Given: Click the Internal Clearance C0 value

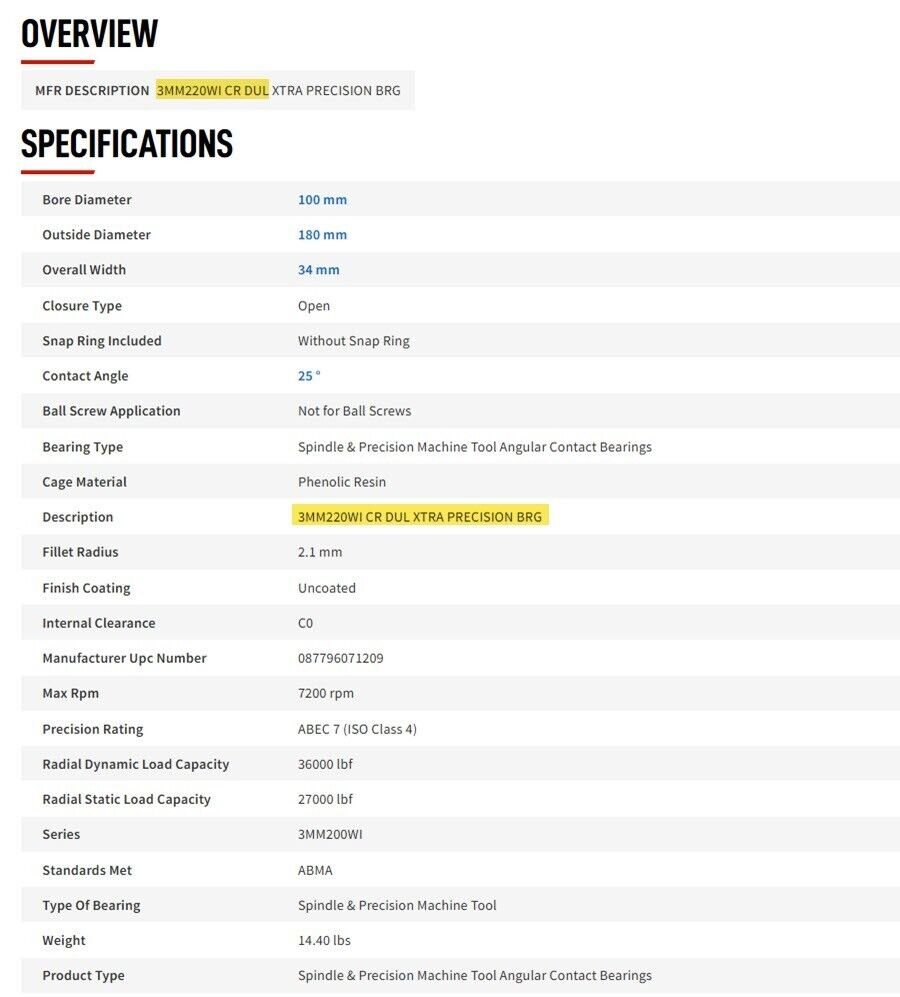Looking at the screenshot, I should 305,623.
